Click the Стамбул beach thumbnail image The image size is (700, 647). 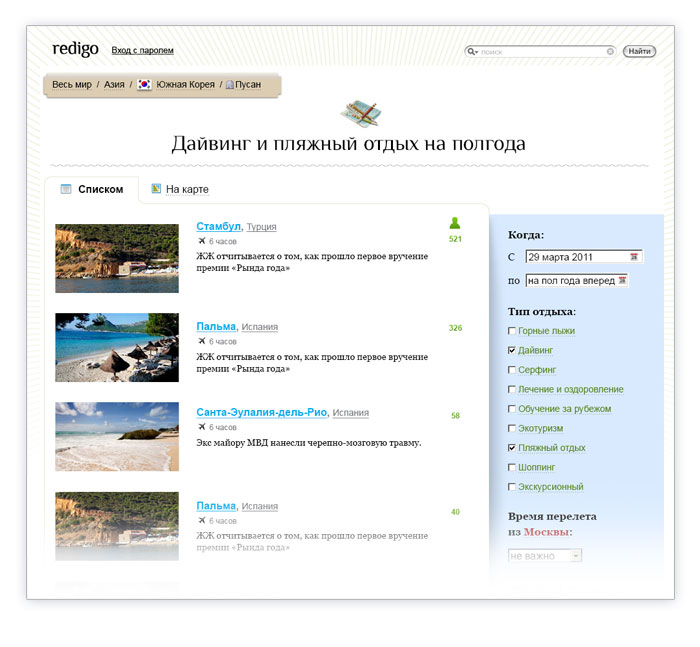click(x=117, y=258)
